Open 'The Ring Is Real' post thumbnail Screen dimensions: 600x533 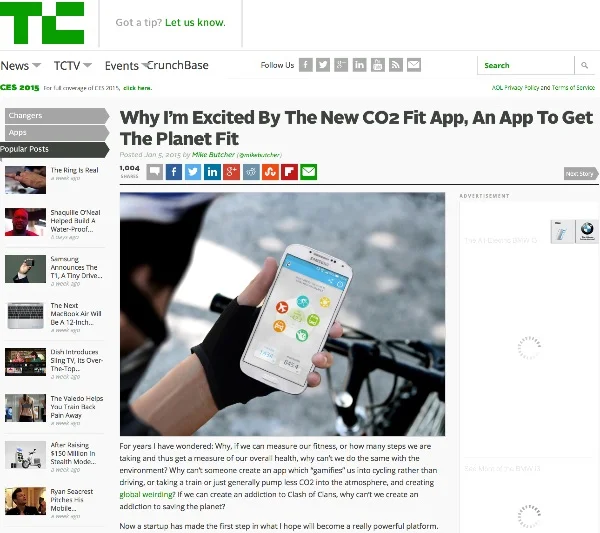pos(25,180)
